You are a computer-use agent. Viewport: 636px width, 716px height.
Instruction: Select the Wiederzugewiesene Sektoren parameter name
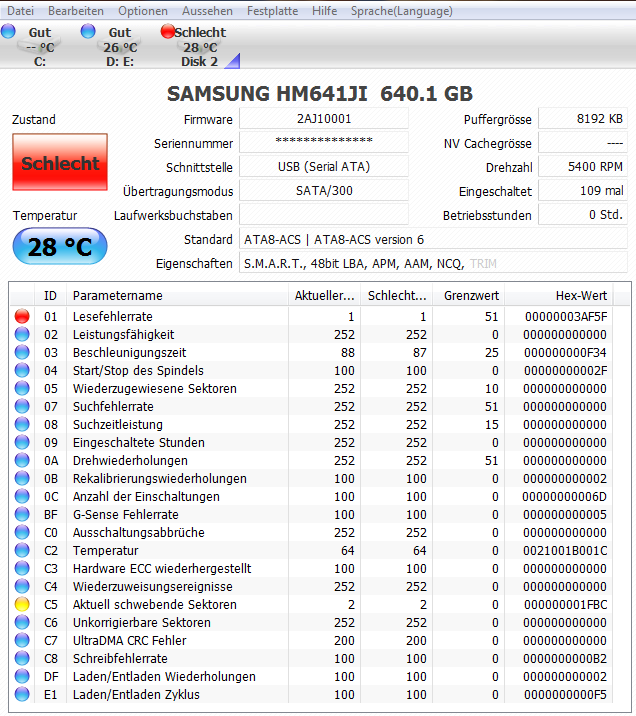coord(155,389)
